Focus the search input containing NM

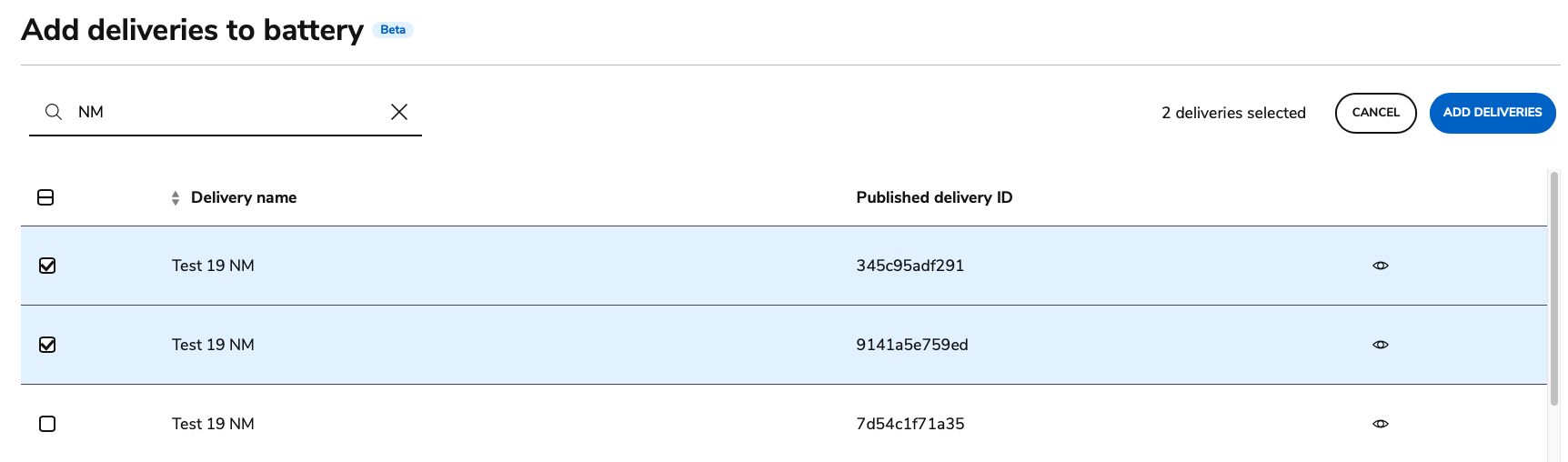tap(227, 112)
